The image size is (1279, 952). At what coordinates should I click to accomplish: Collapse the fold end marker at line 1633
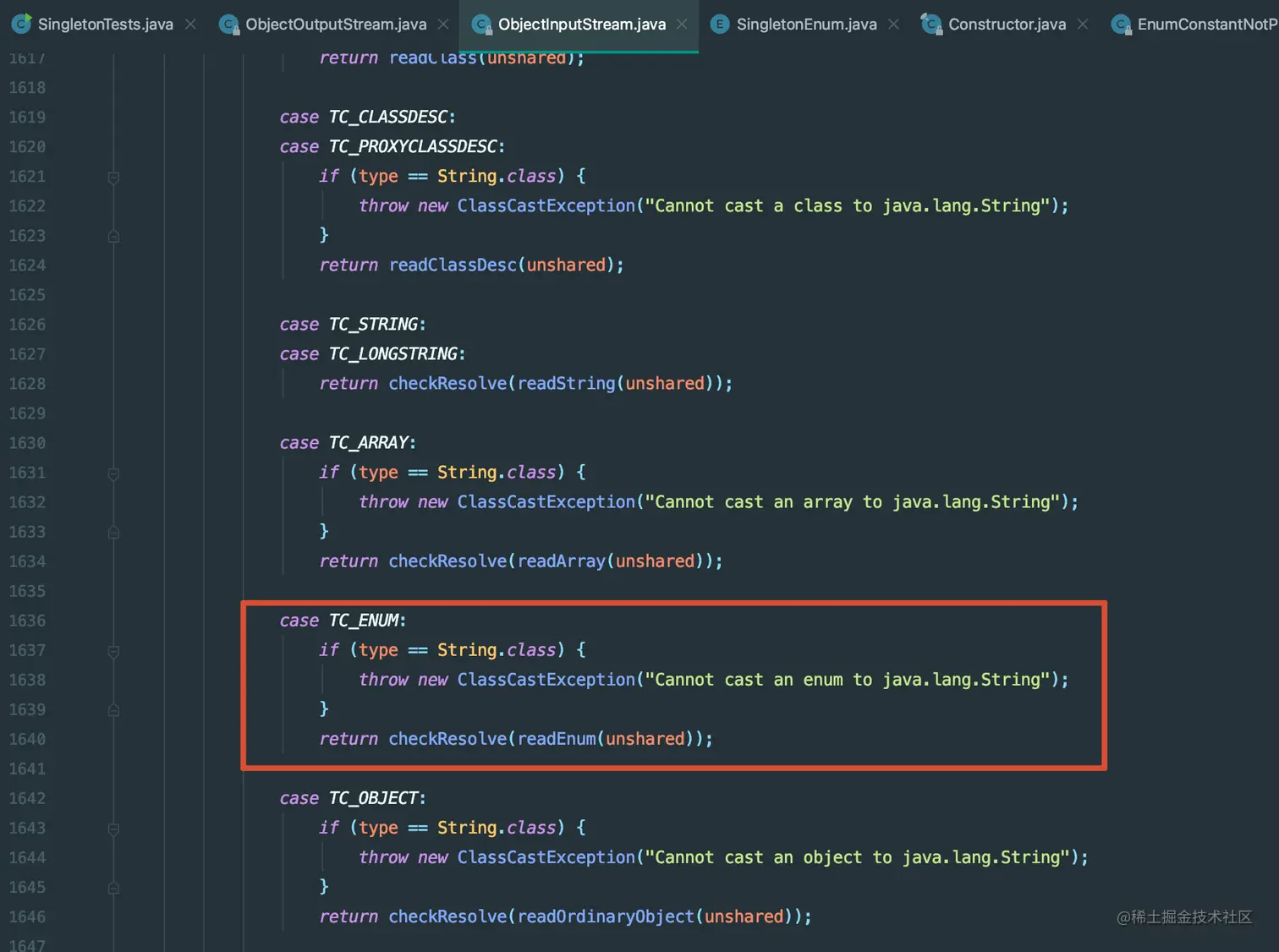113,533
